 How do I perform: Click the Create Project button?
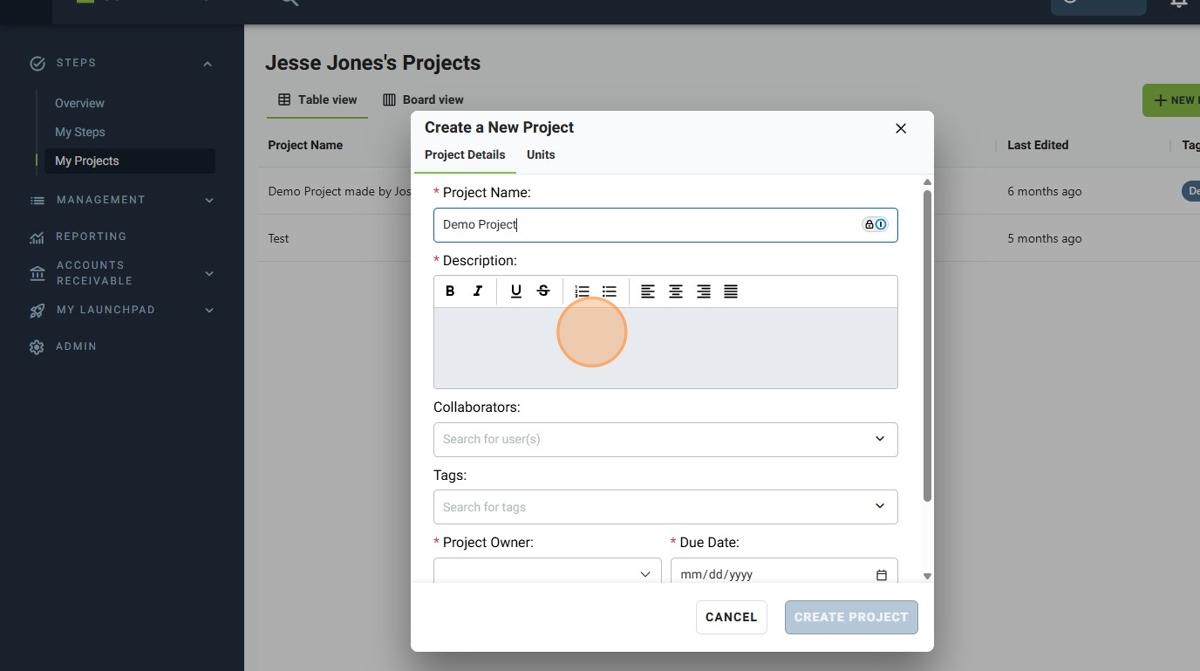pos(851,617)
